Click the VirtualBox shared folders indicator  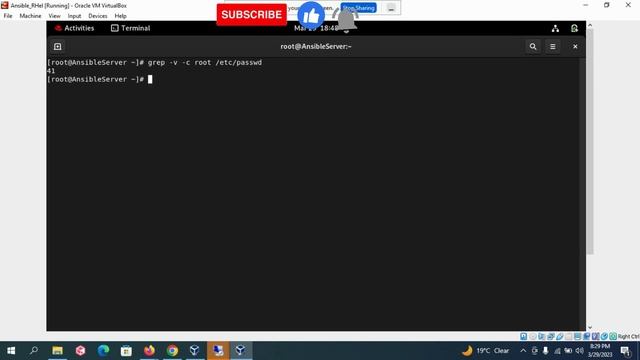(568, 336)
